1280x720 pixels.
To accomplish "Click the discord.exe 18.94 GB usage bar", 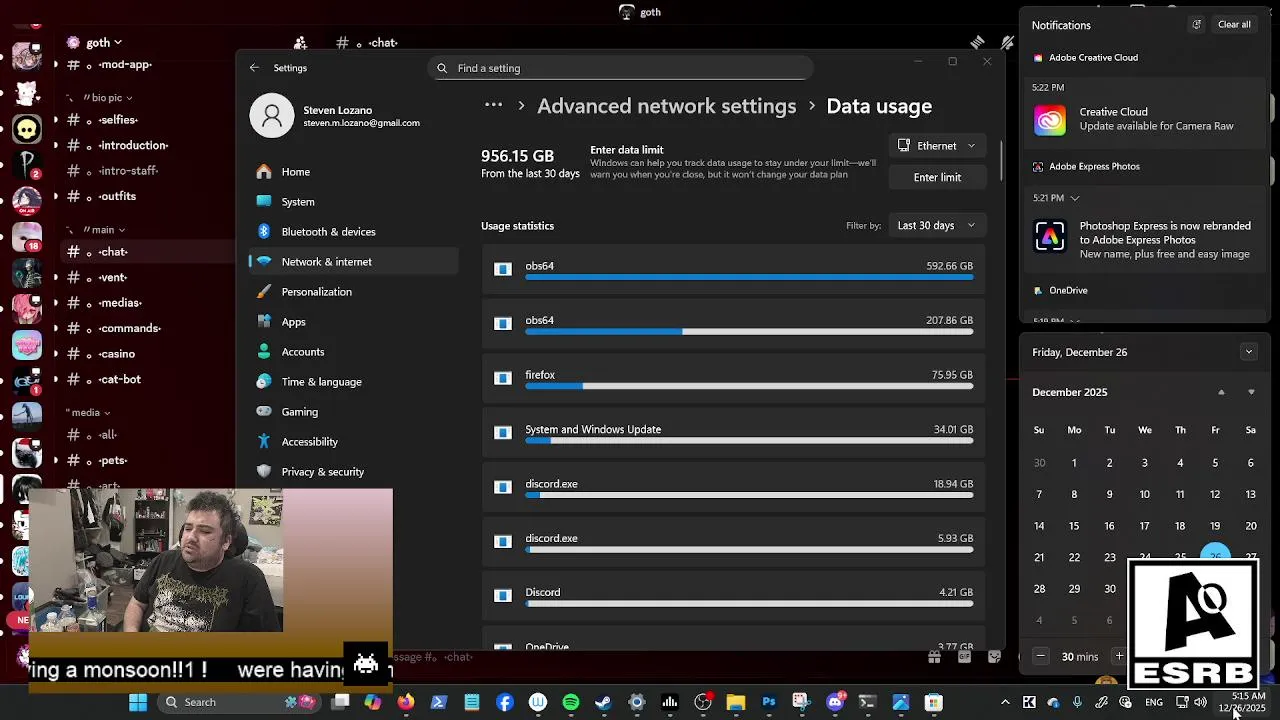I will [x=749, y=495].
